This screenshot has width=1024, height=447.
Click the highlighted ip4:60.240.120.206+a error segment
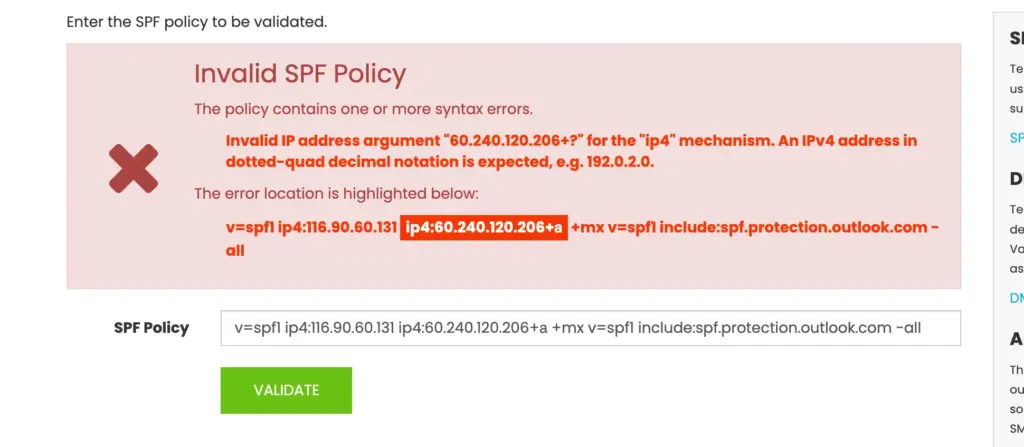[485, 228]
